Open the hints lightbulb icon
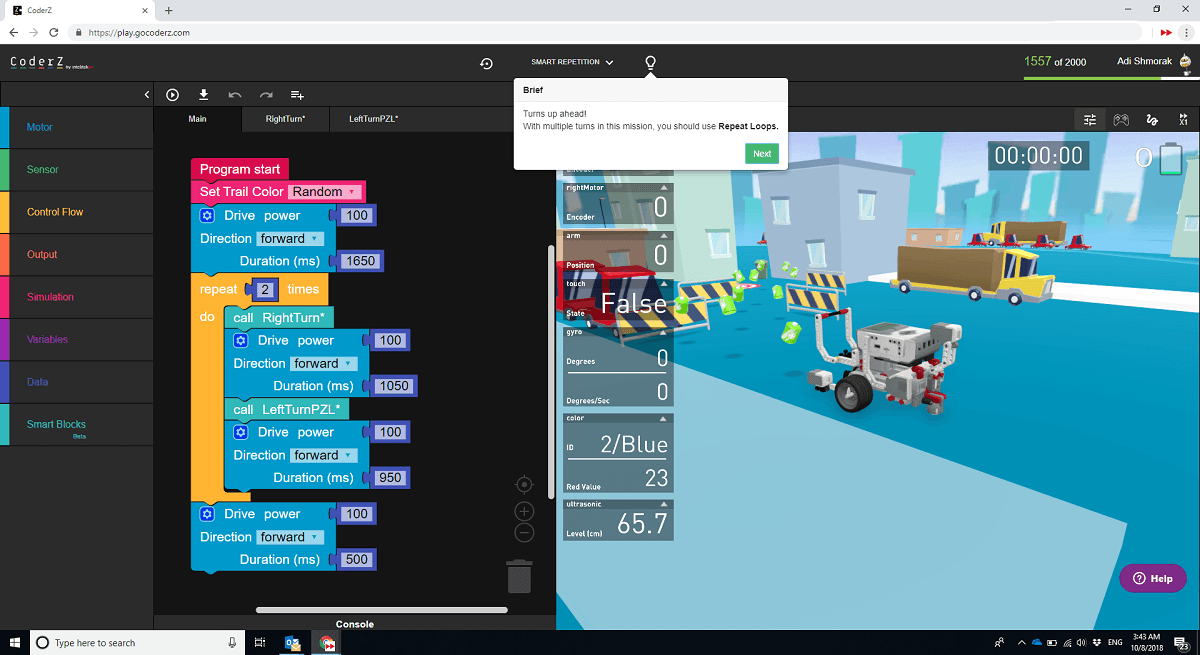Image resolution: width=1200 pixels, height=655 pixels. click(650, 63)
